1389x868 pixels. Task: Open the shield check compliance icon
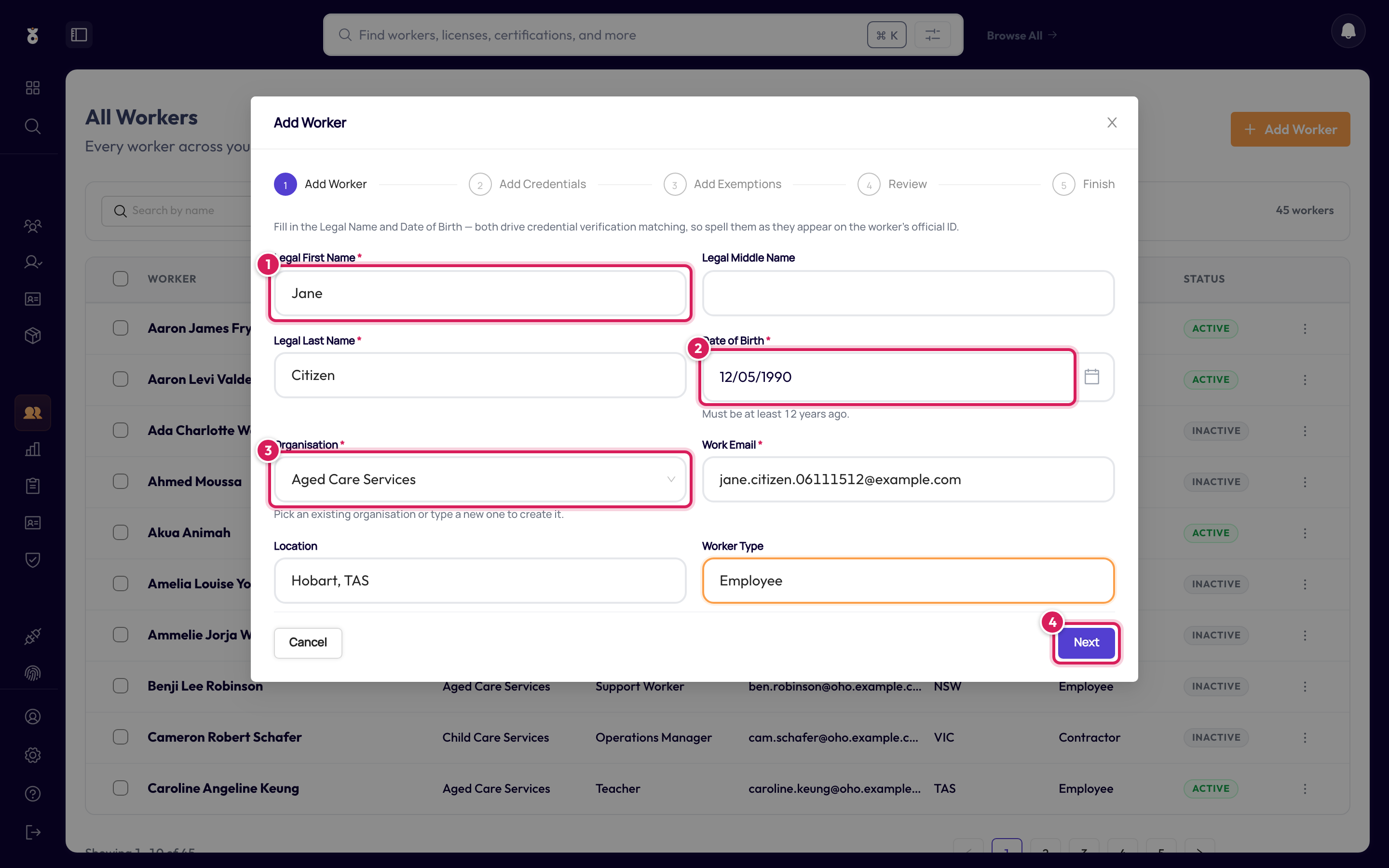point(33,560)
